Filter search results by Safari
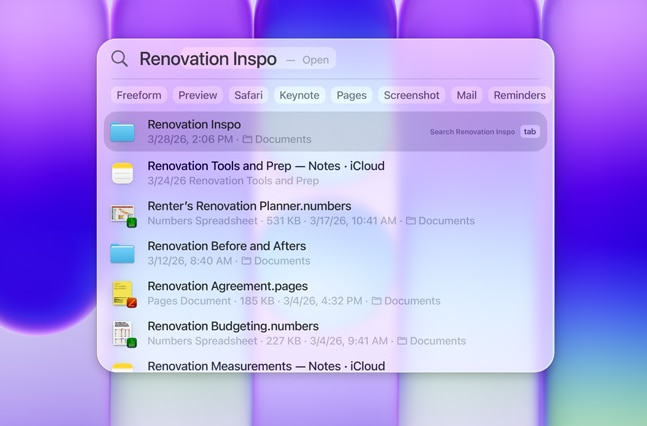 tap(248, 95)
